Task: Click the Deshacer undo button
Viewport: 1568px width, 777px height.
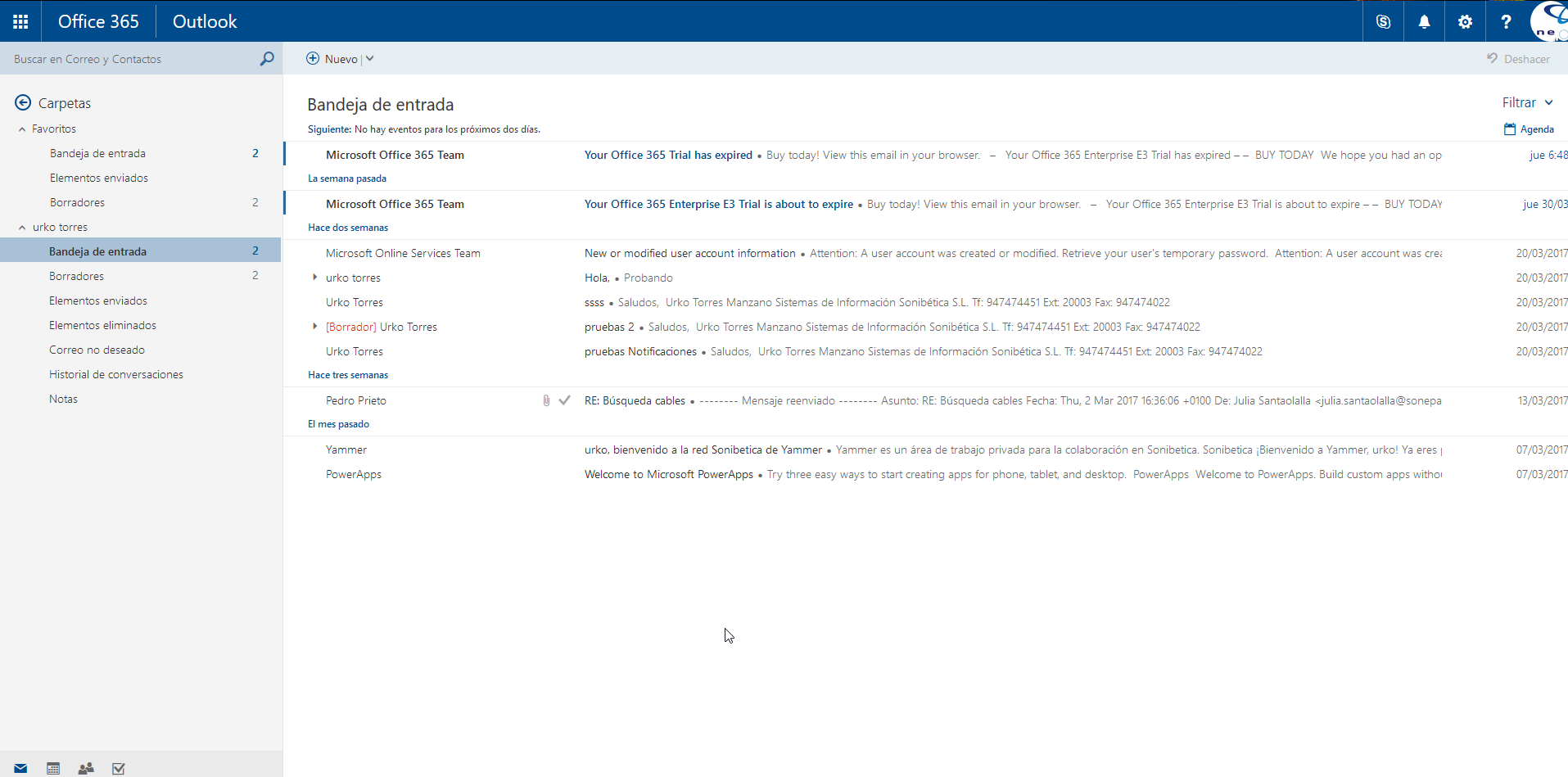Action: click(1518, 59)
